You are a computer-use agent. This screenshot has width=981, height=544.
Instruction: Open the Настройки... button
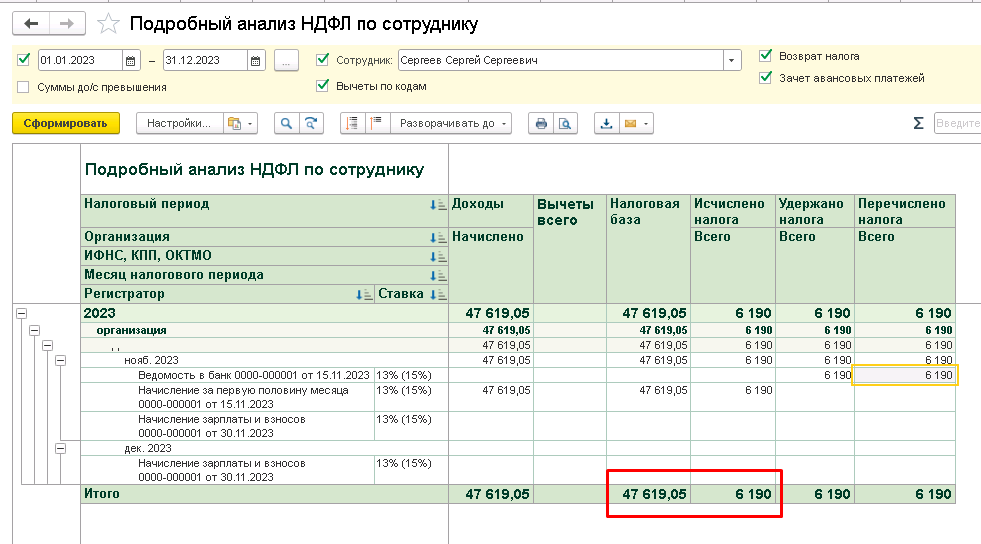tap(179, 123)
